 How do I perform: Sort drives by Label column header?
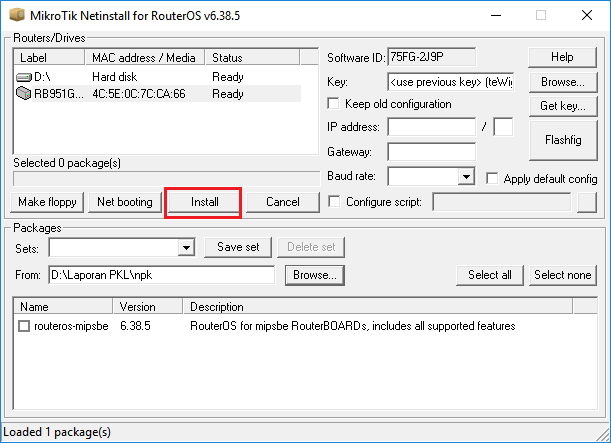[x=49, y=57]
